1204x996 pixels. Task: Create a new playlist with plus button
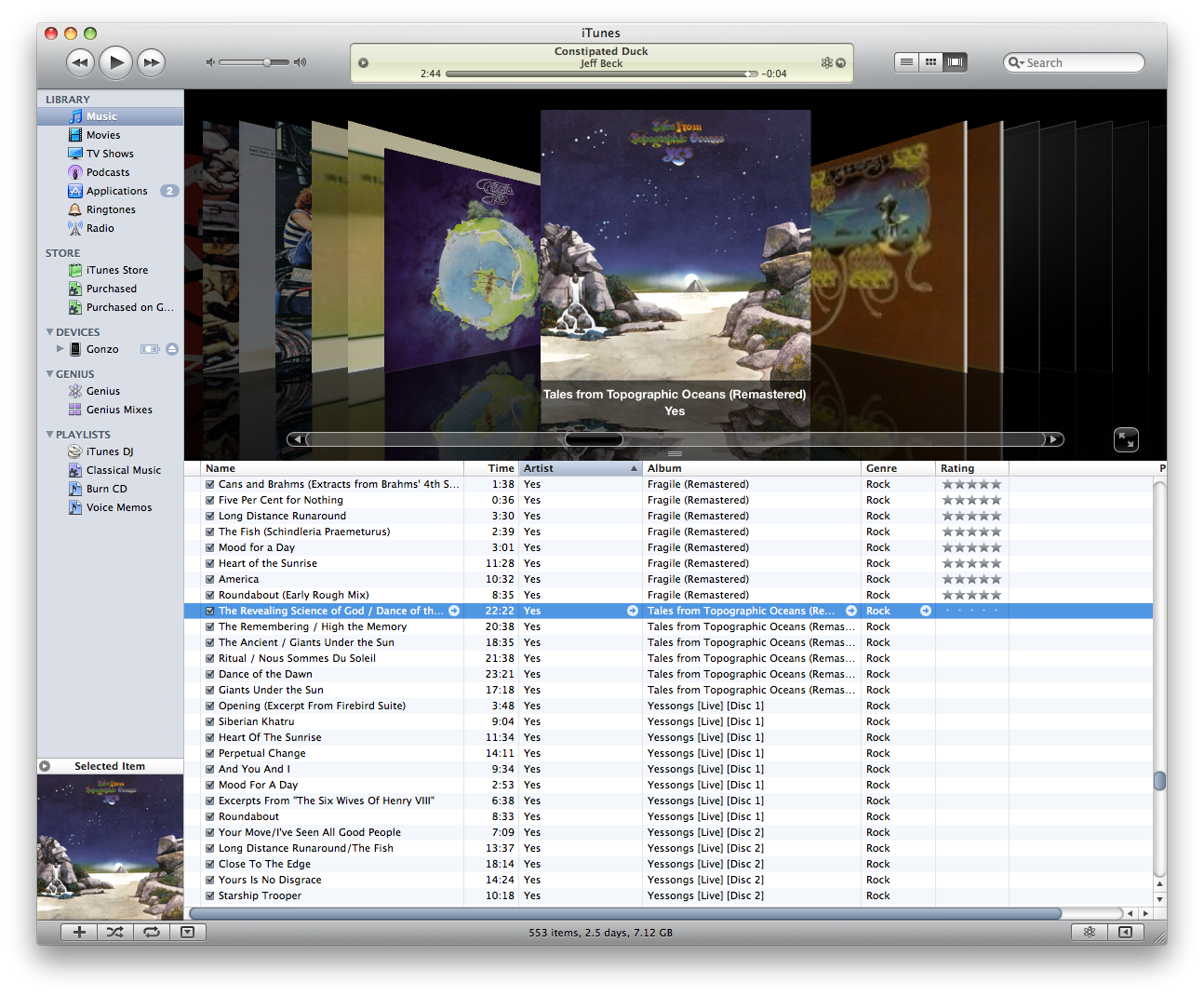(79, 932)
